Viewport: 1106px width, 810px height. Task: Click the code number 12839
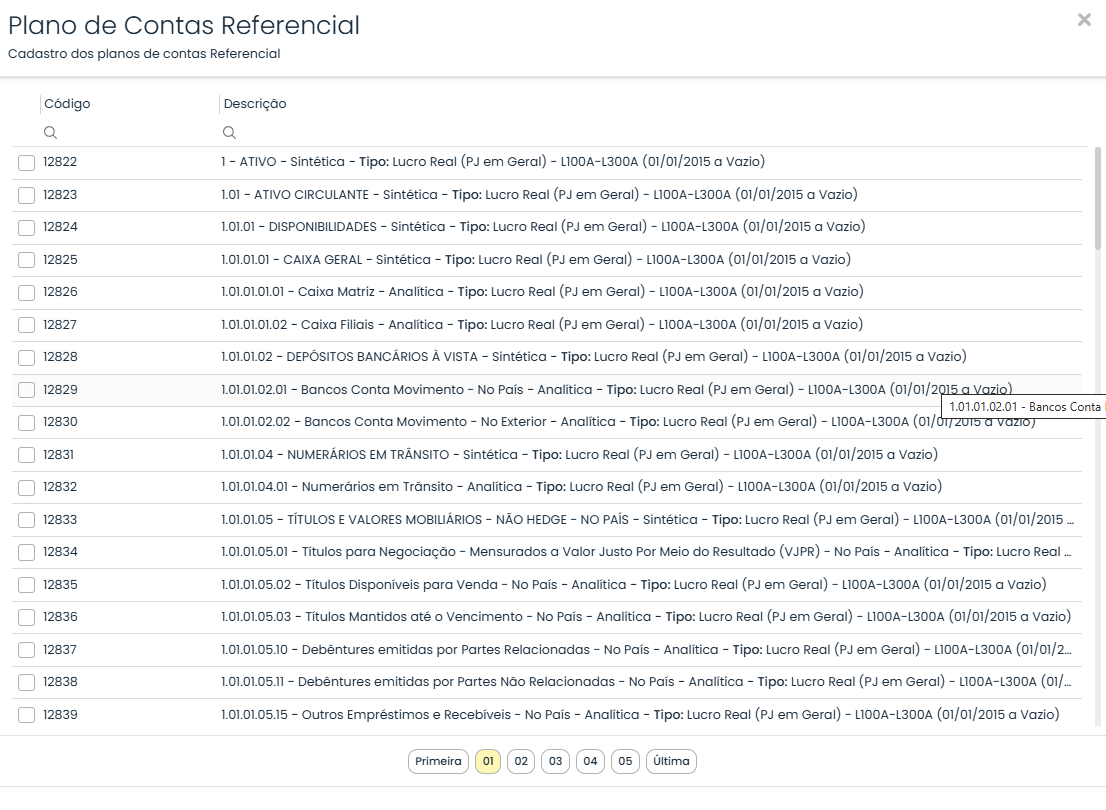click(60, 714)
